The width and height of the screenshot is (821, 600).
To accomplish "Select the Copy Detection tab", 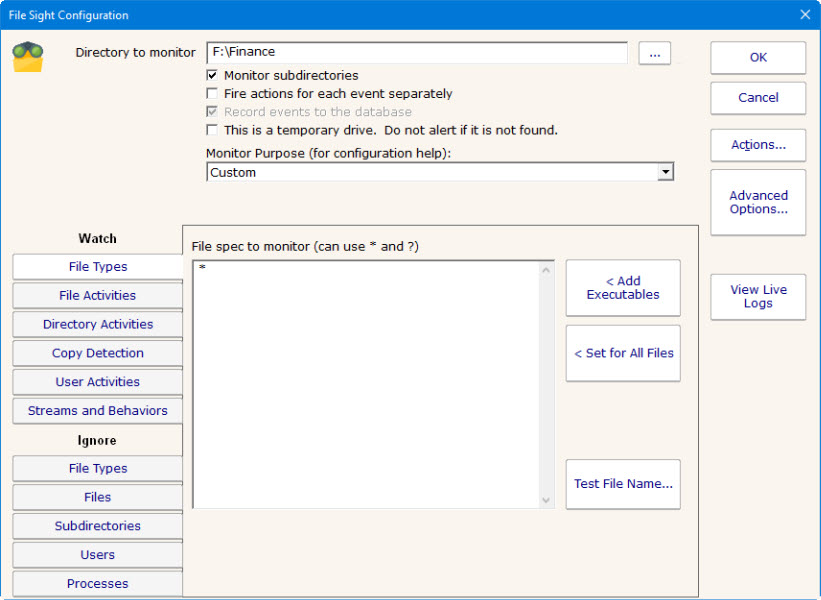I will tap(97, 354).
